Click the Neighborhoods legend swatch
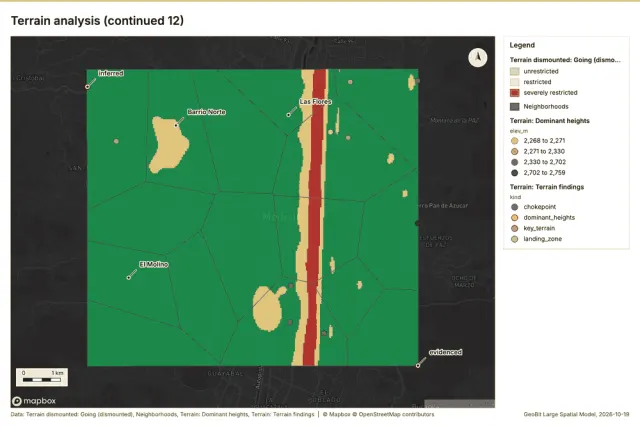This screenshot has height=427, width=640. (x=515, y=107)
